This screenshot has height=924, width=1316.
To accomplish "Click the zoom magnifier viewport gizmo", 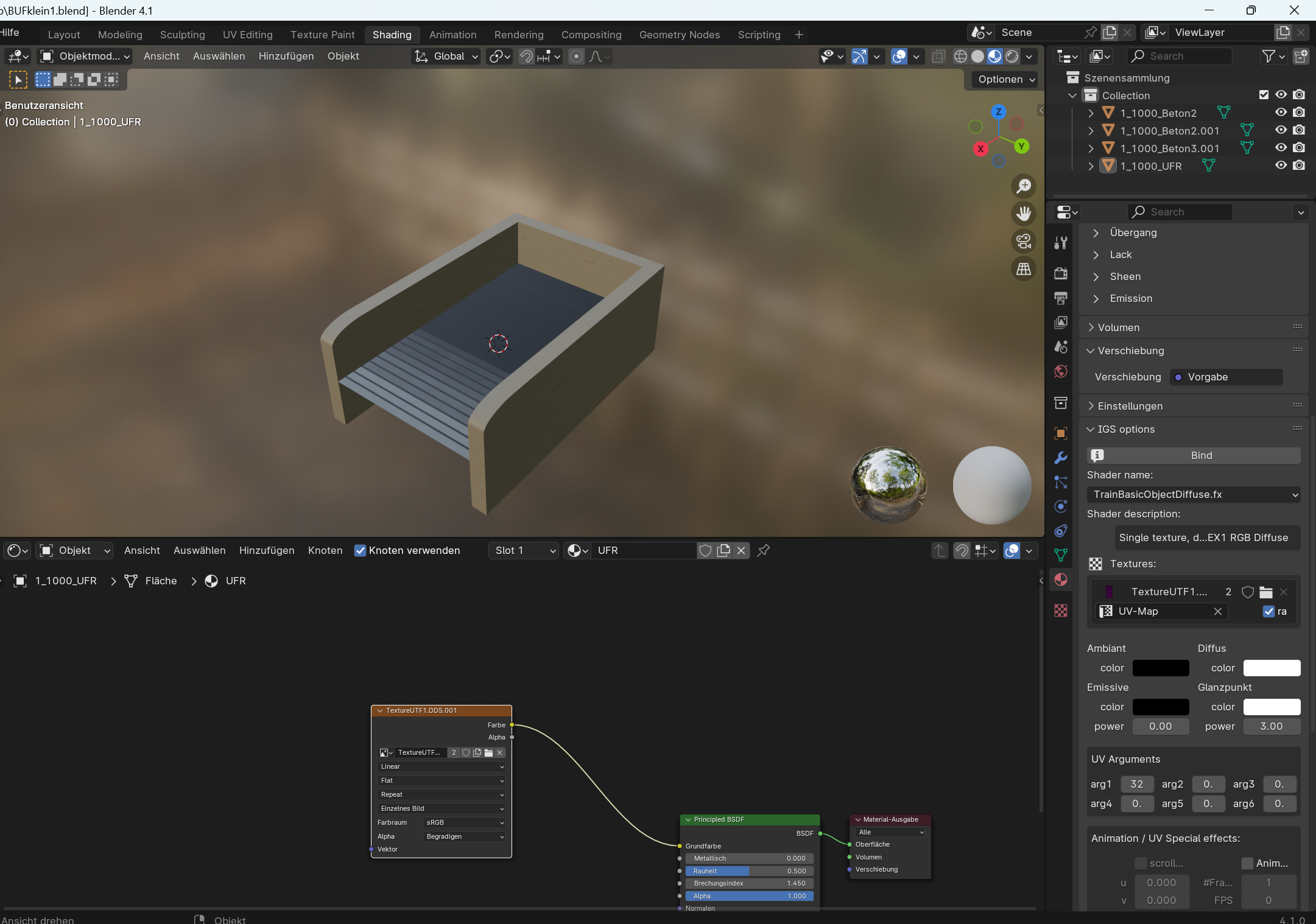I will click(1024, 186).
